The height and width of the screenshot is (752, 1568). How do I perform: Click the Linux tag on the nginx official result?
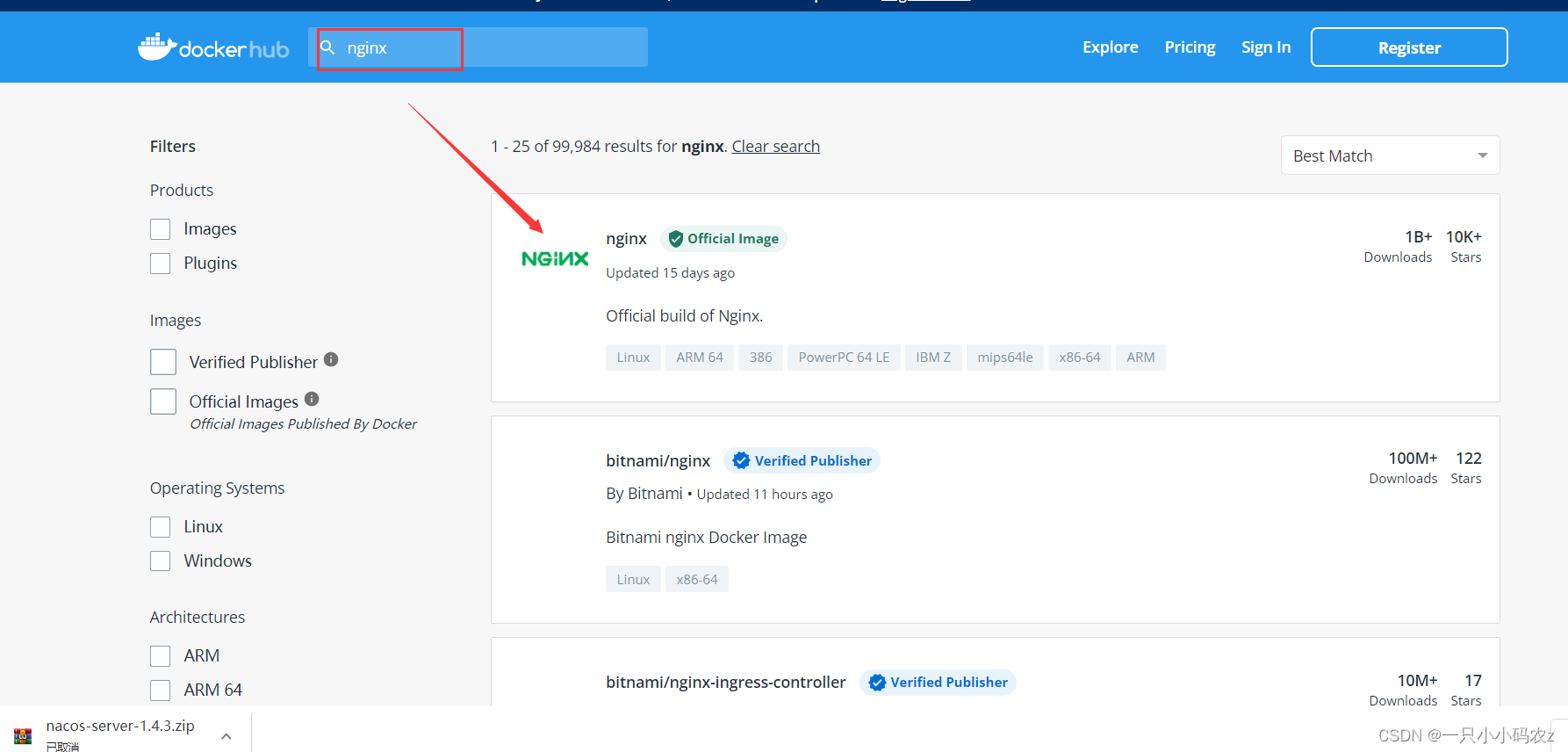tap(633, 358)
